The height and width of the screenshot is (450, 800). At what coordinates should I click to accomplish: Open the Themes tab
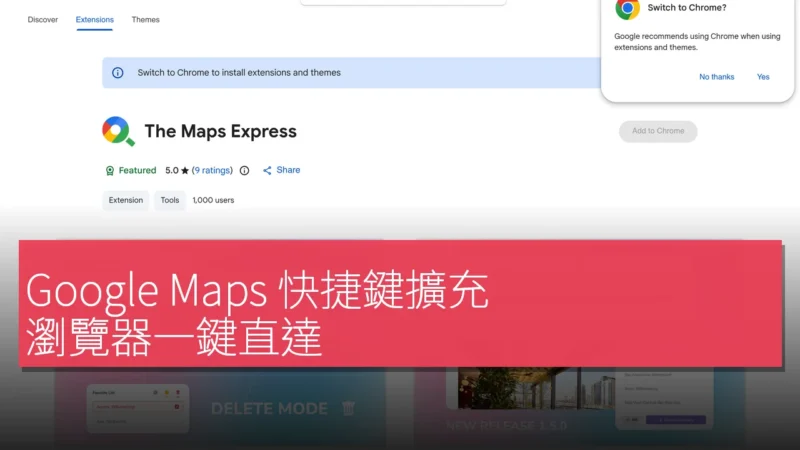point(145,19)
